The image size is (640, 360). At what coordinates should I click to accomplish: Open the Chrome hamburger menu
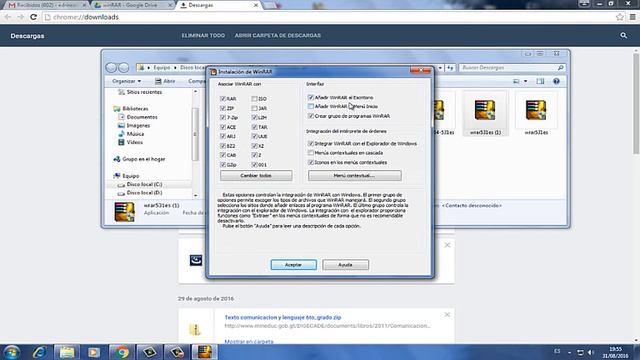pyautogui.click(x=632, y=17)
